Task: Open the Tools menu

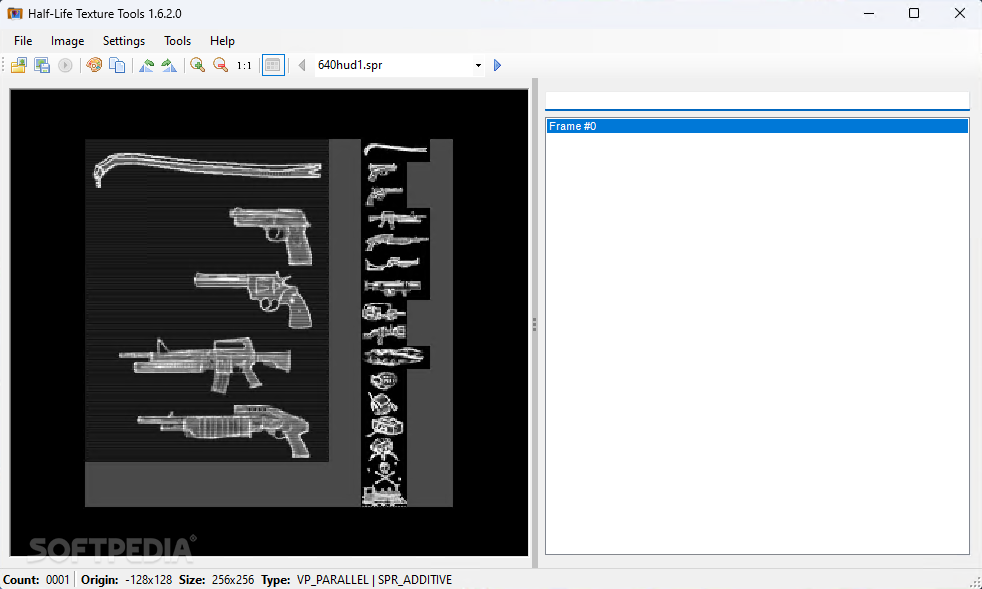Action: point(177,41)
